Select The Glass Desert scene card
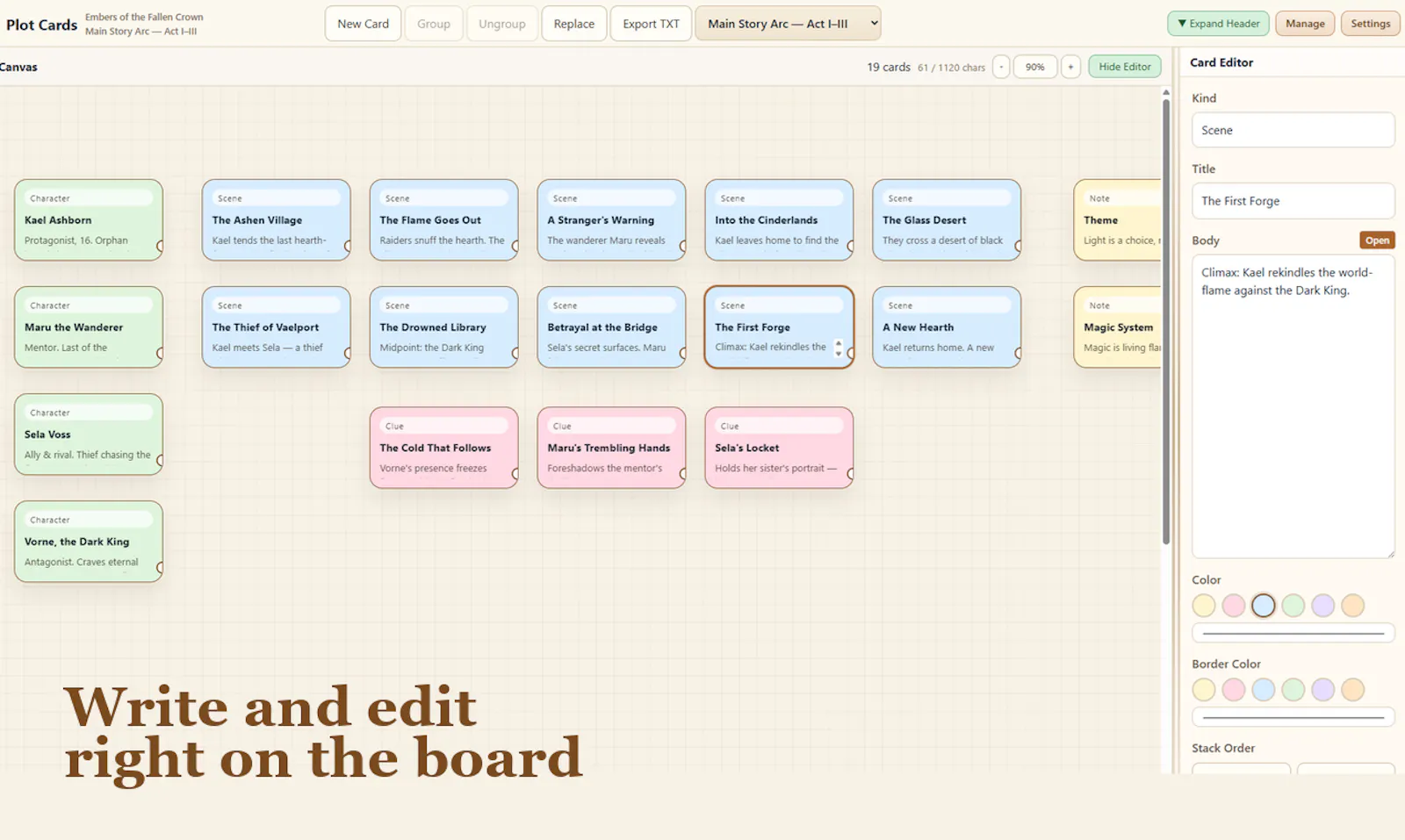Image resolution: width=1405 pixels, height=840 pixels. [x=947, y=220]
